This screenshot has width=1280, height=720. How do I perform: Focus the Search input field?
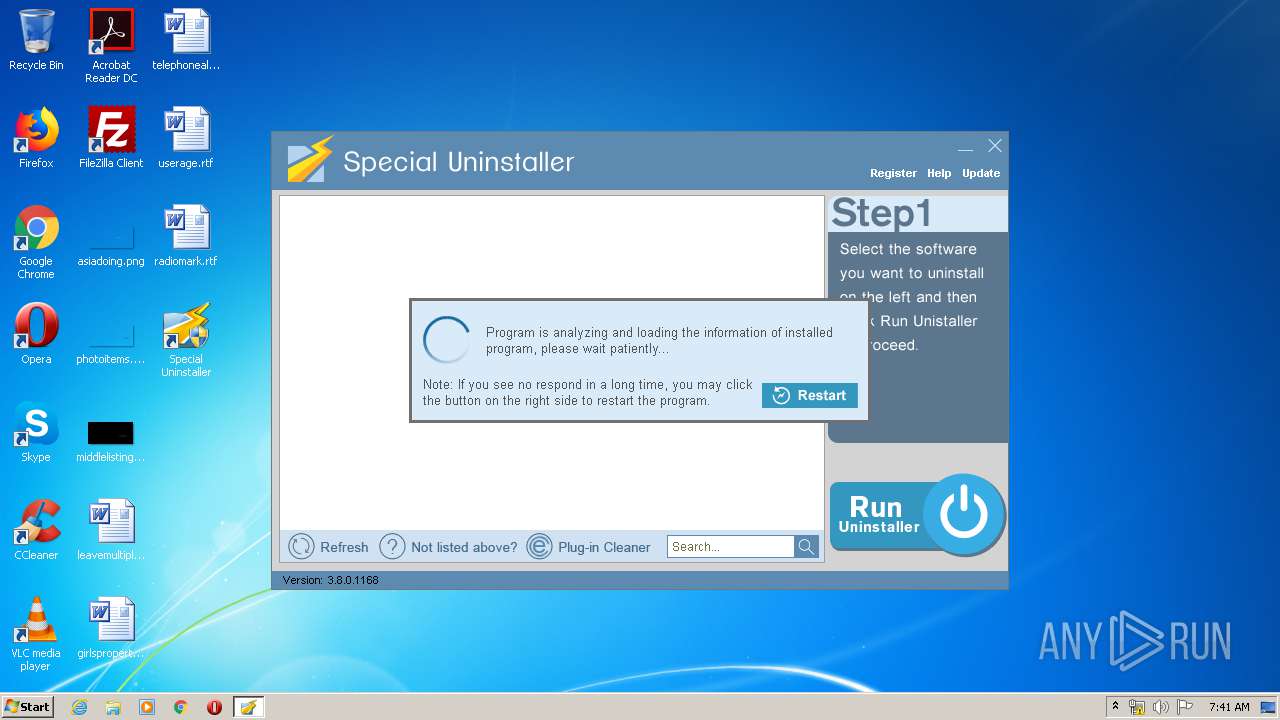pos(731,546)
